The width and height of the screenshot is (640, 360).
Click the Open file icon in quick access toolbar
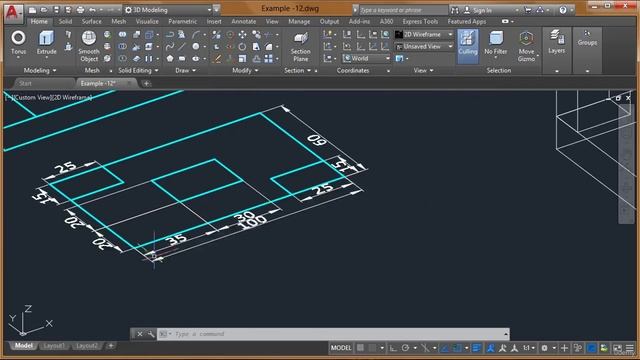(x=44, y=10)
